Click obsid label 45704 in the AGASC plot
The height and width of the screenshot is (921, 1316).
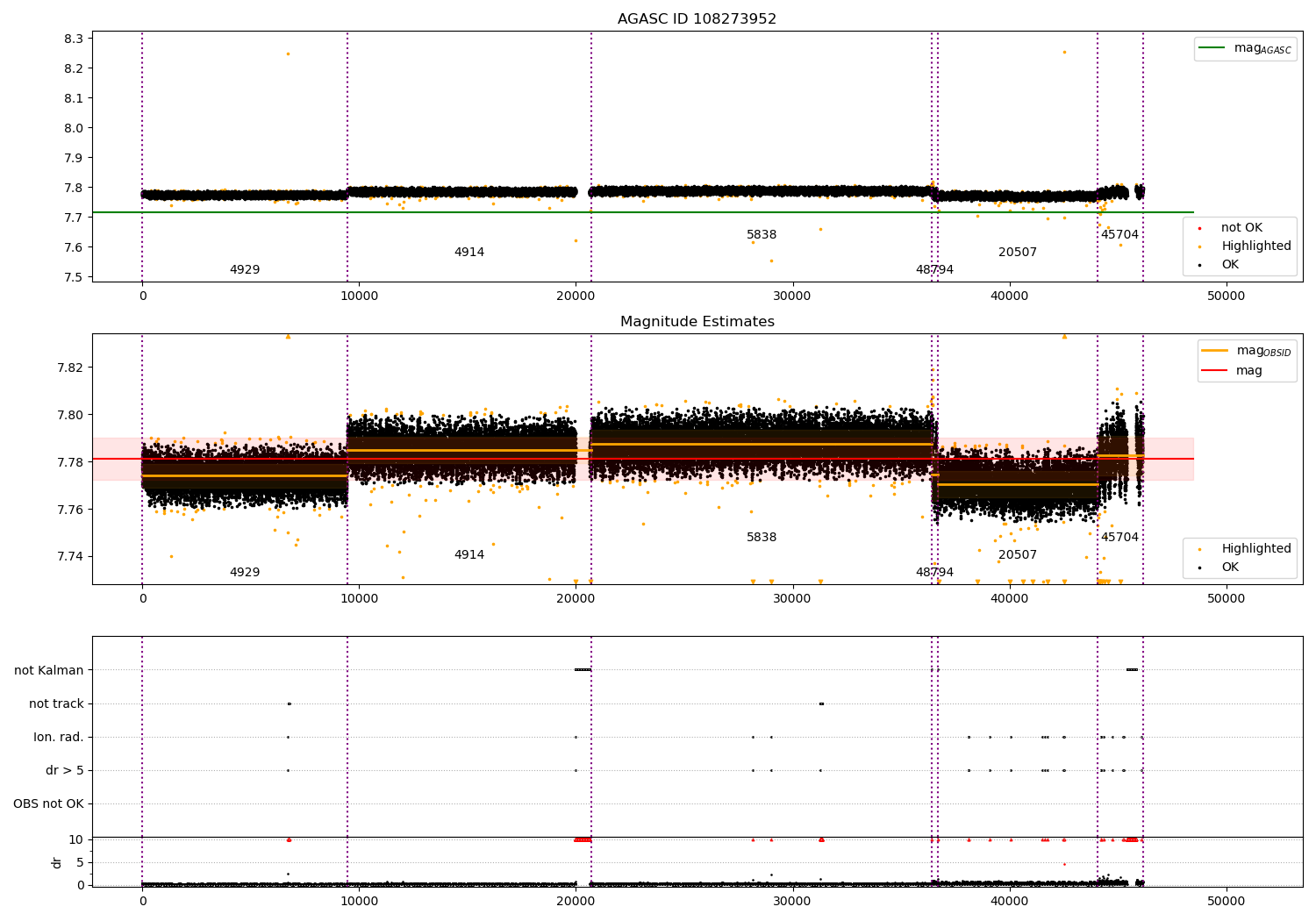click(1119, 235)
